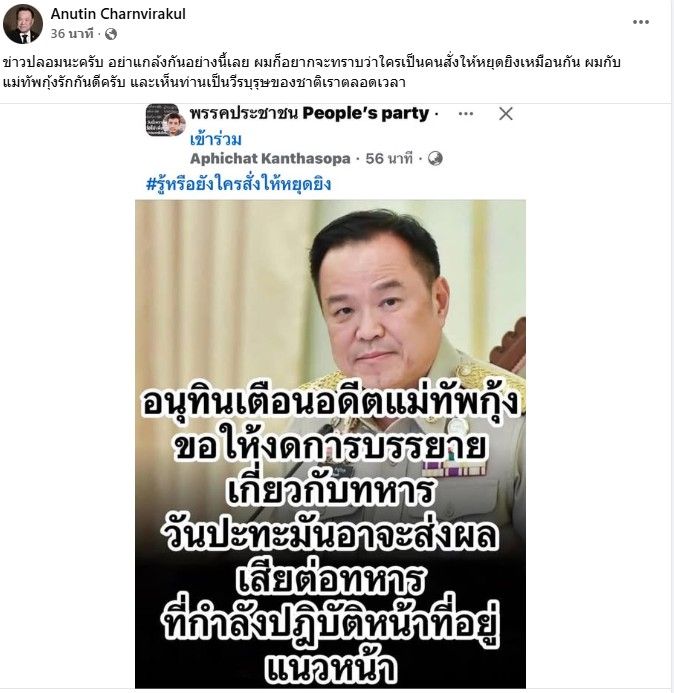The width and height of the screenshot is (674, 693).
Task: Open the 36 นาที post timestamp
Action: coord(72,34)
